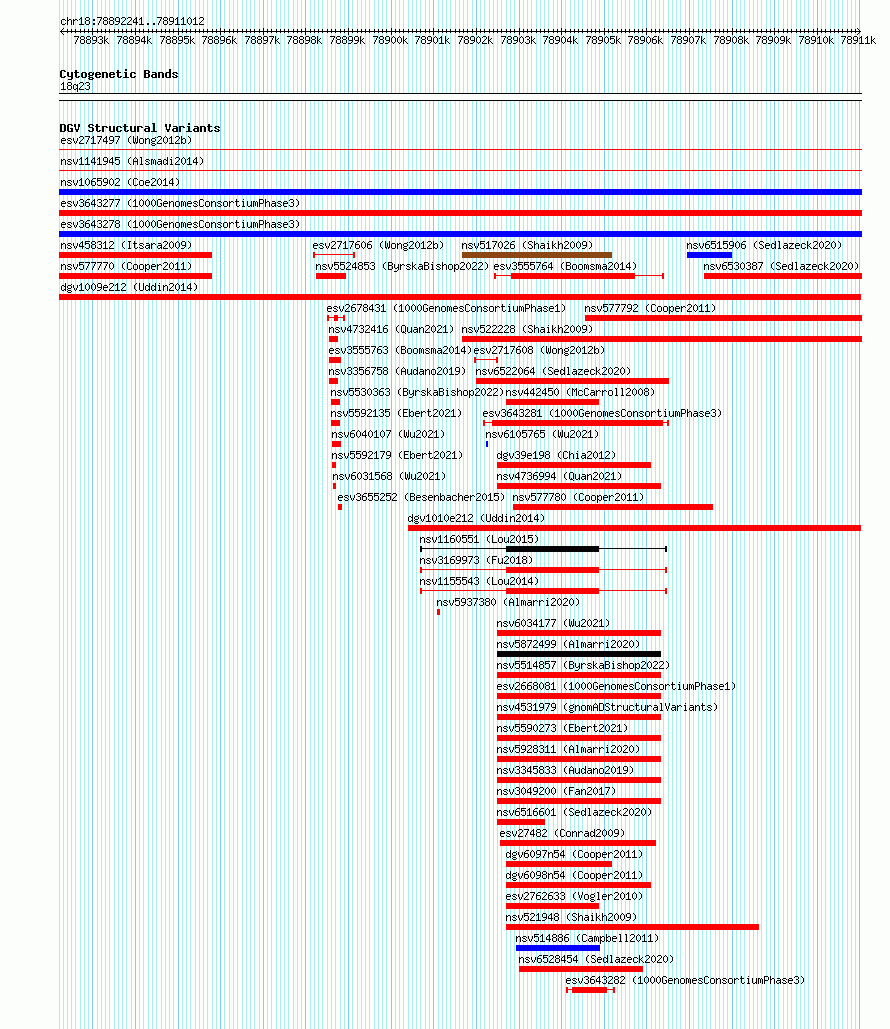Viewport: 890px width, 1029px height.
Task: Click the tiny blue marker under nsv6105765
Action: tap(487, 444)
